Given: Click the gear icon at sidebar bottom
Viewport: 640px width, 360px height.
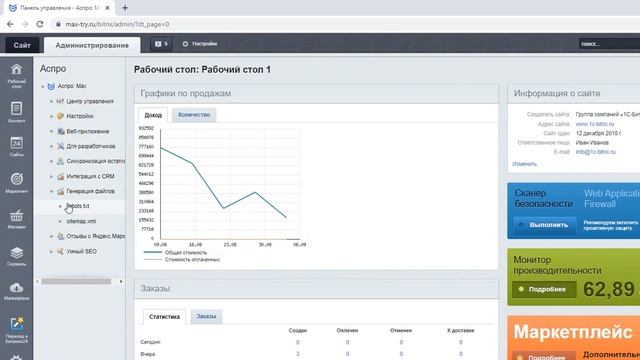Looking at the screenshot, I should point(16,358).
